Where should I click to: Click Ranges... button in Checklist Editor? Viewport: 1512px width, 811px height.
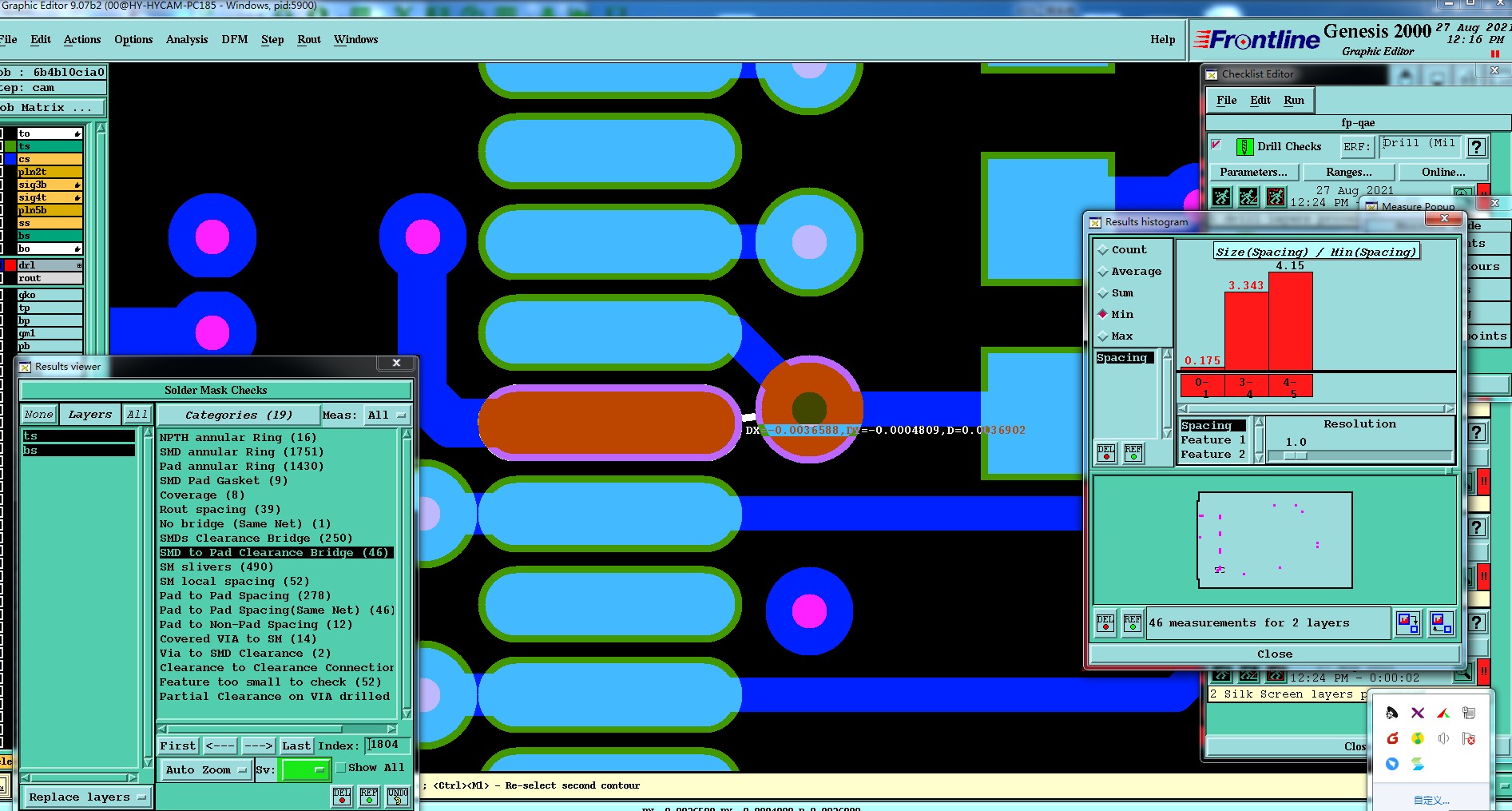point(1349,173)
